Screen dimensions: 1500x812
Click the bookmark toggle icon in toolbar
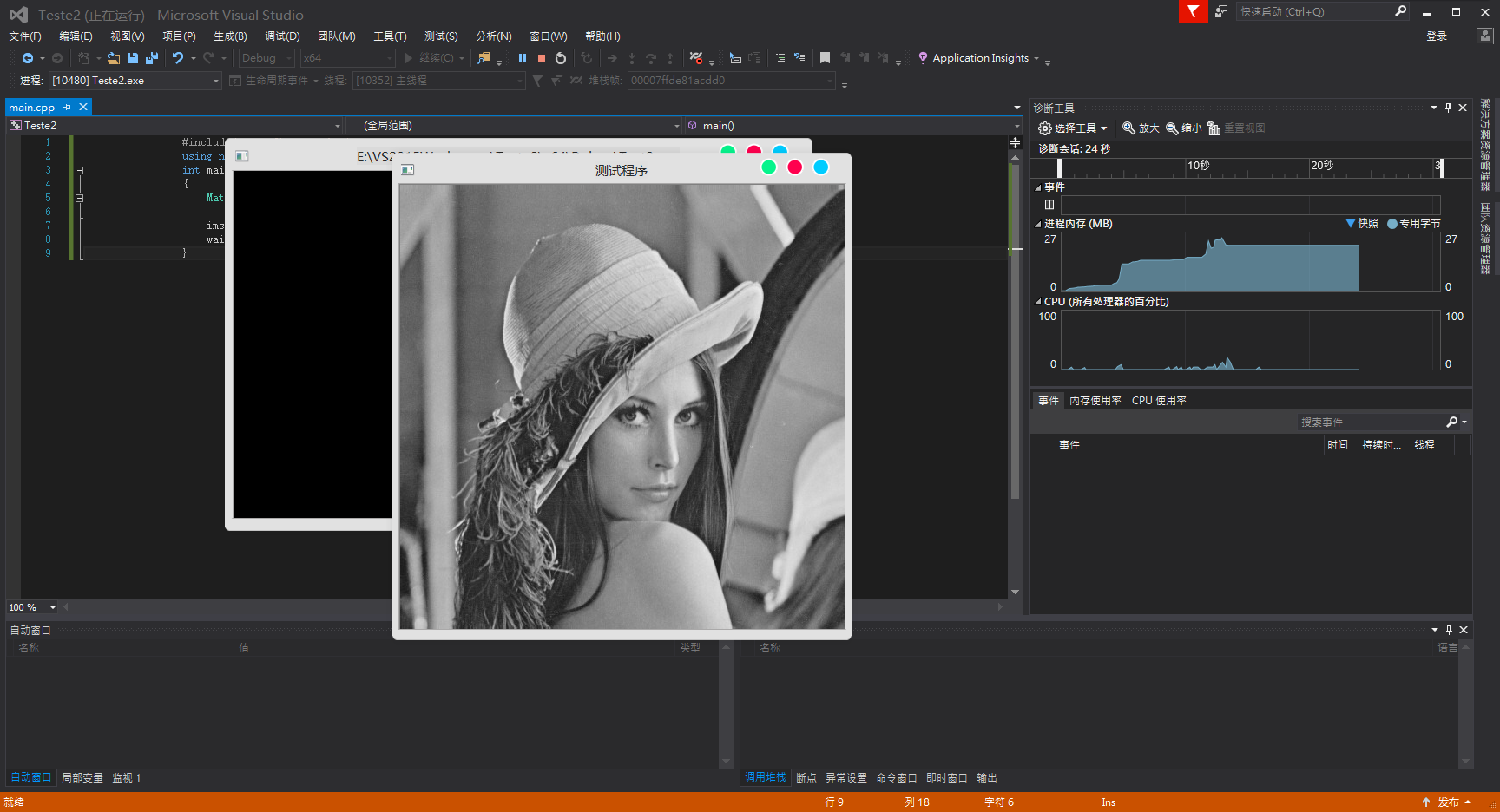pyautogui.click(x=825, y=58)
